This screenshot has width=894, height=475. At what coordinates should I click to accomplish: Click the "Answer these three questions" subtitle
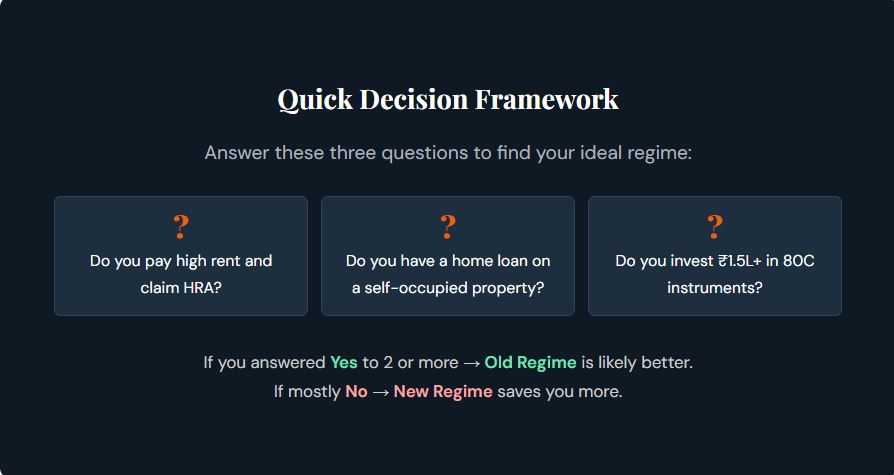[448, 153]
